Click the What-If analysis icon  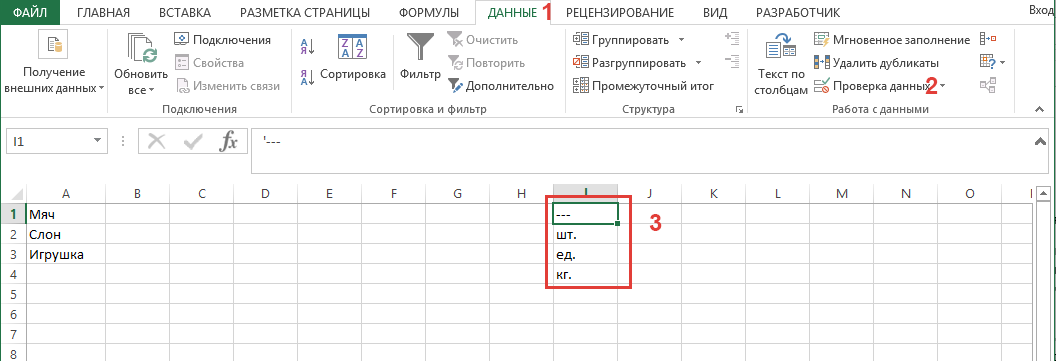987,62
